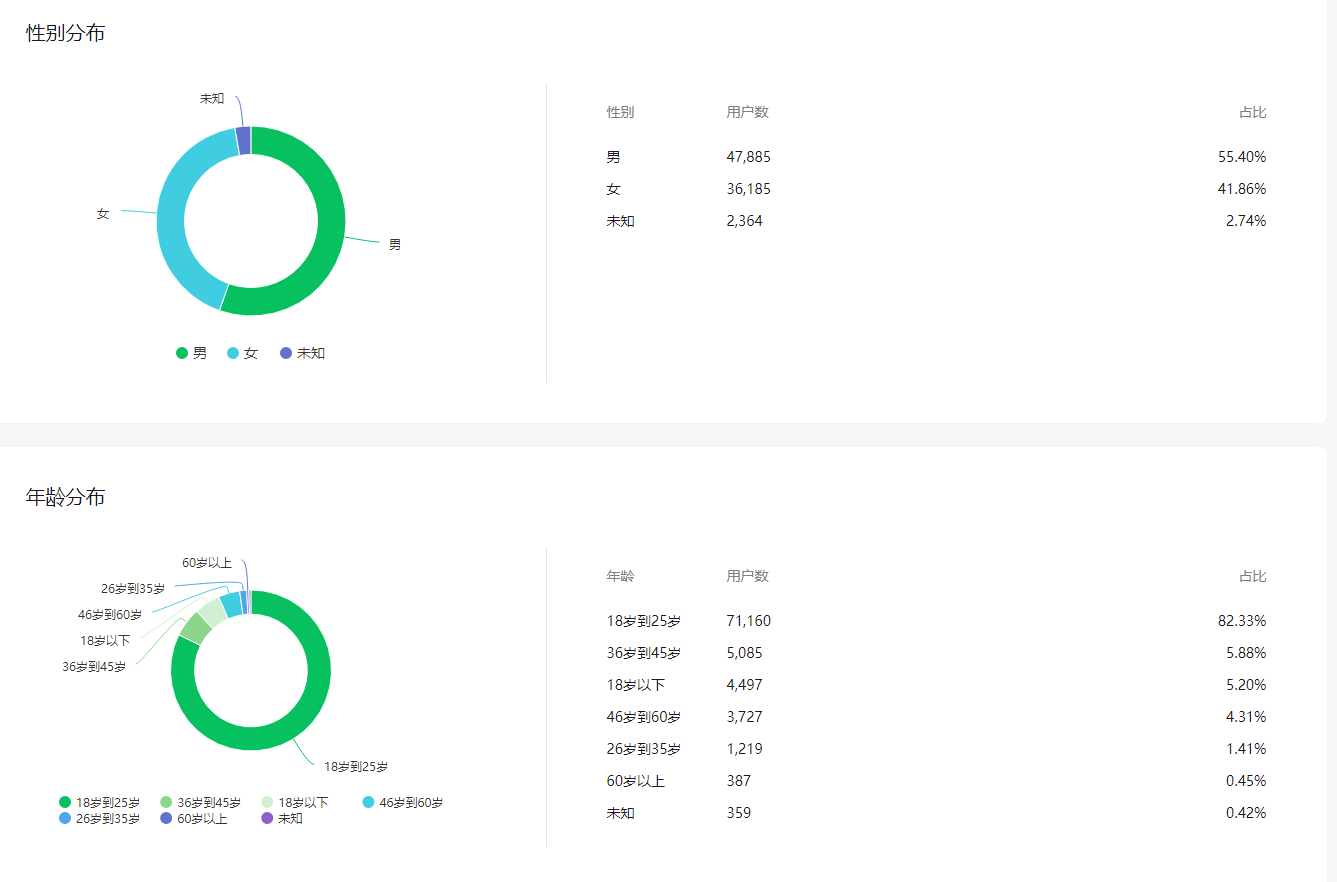Hide the 18岁到25岁 series via age legend
Screen dimensions: 1337x882
(x=99, y=802)
